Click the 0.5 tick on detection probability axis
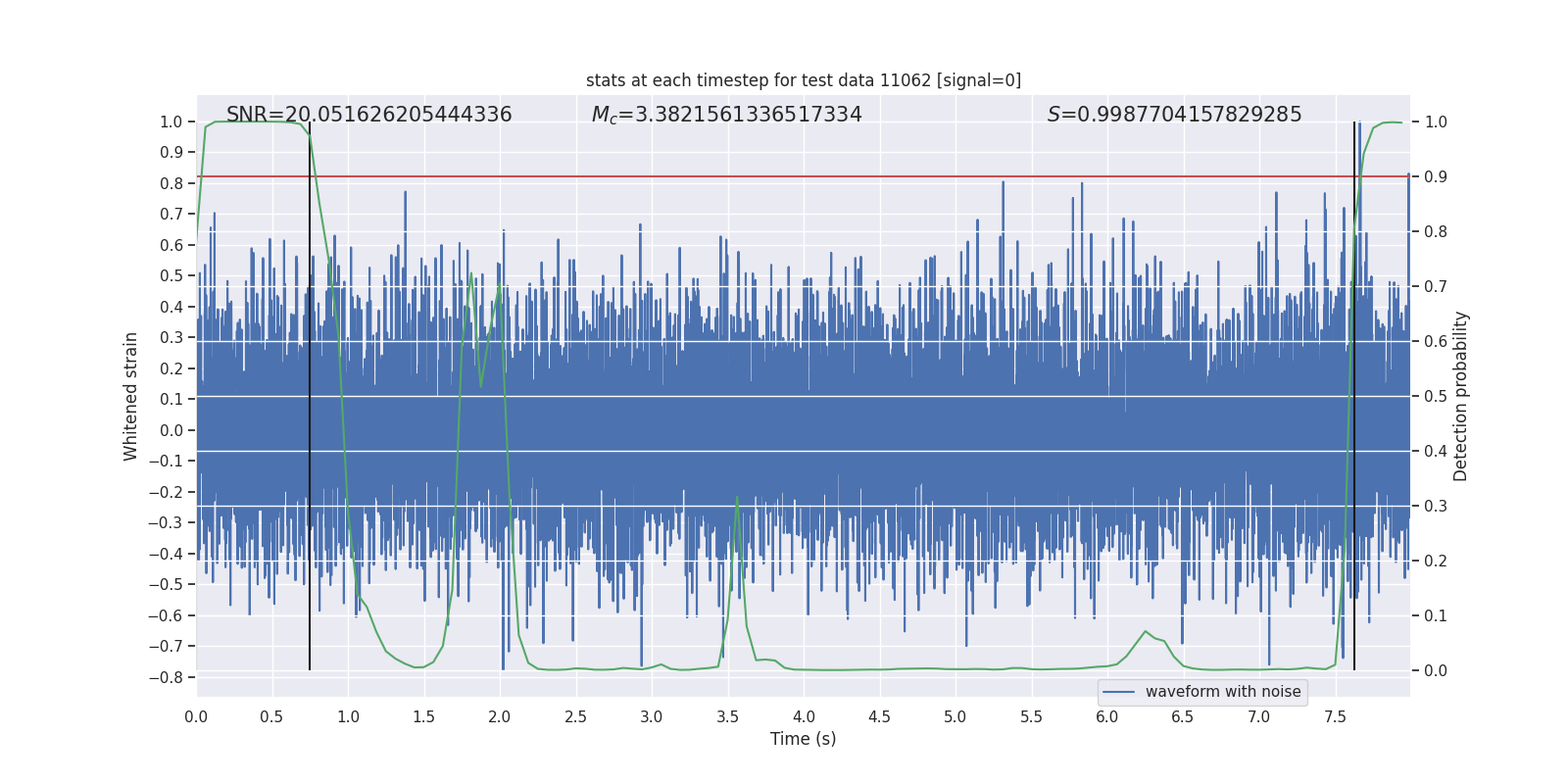 click(1435, 396)
